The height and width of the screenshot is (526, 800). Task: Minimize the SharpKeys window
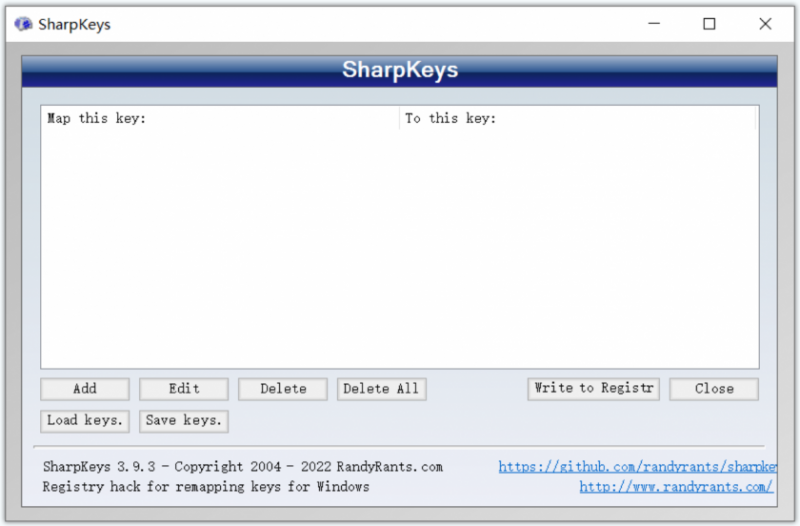pyautogui.click(x=654, y=24)
